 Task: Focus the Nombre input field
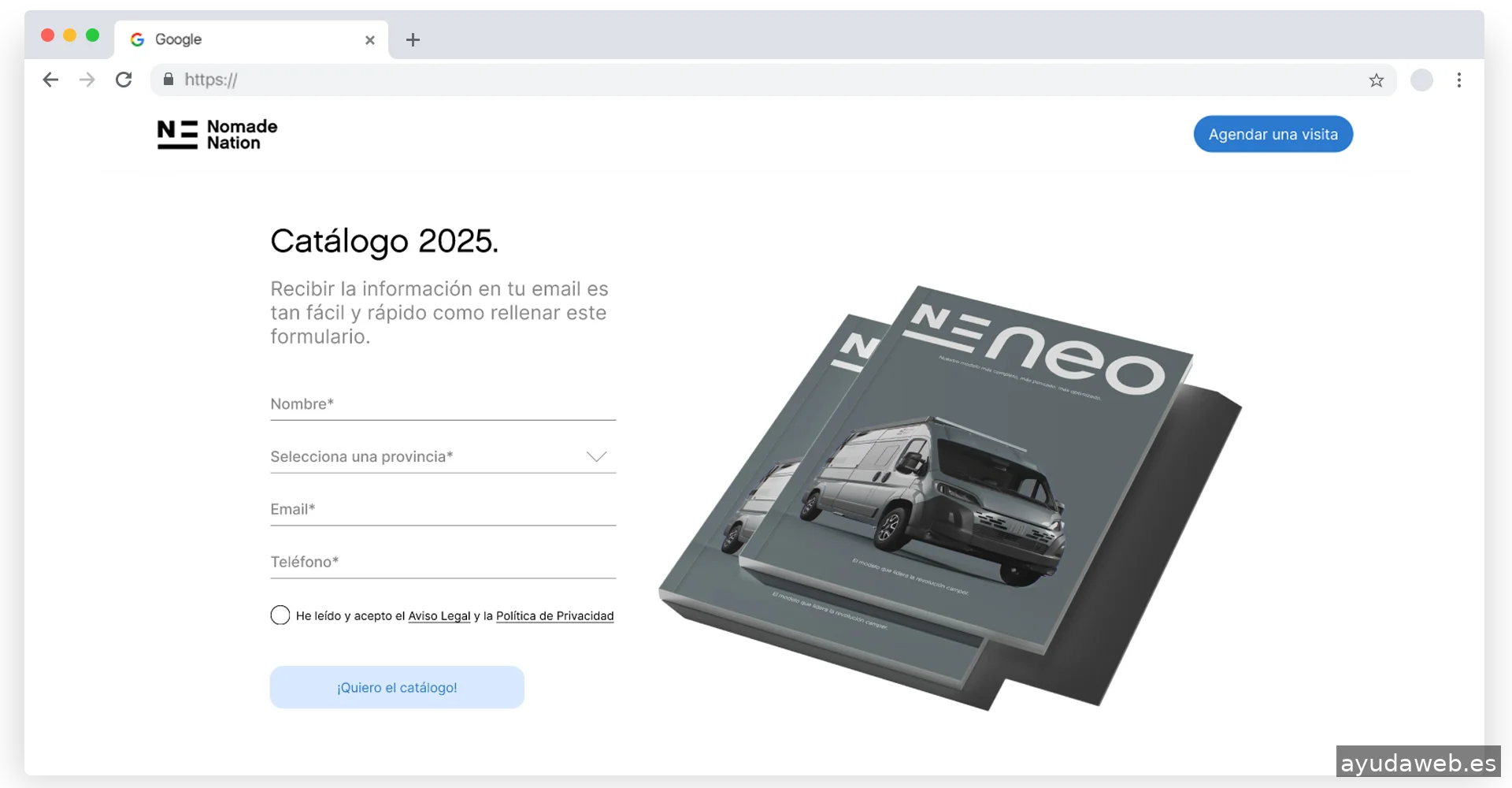[443, 404]
